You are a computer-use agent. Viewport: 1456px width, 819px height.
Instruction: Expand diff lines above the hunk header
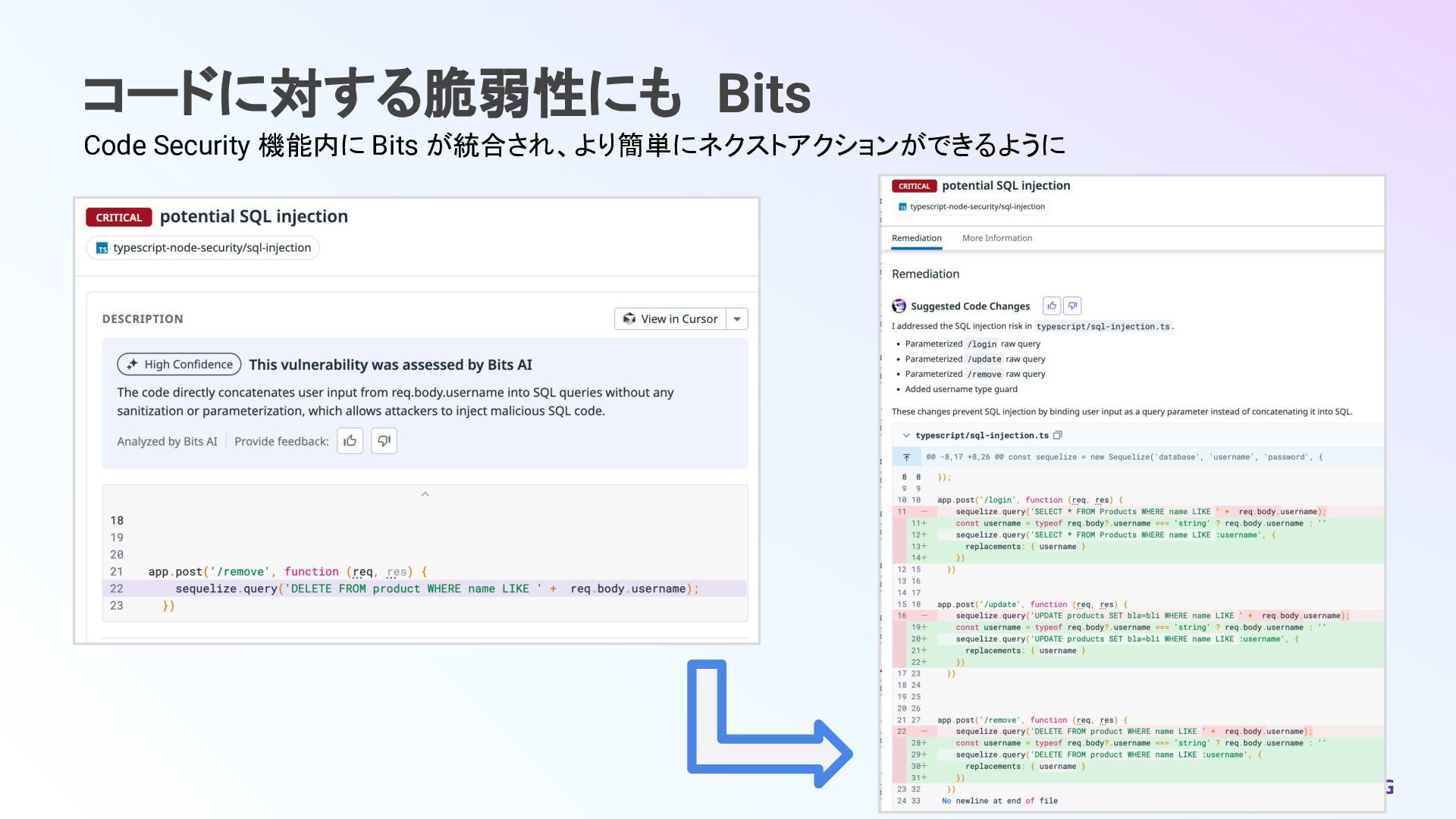tap(906, 457)
